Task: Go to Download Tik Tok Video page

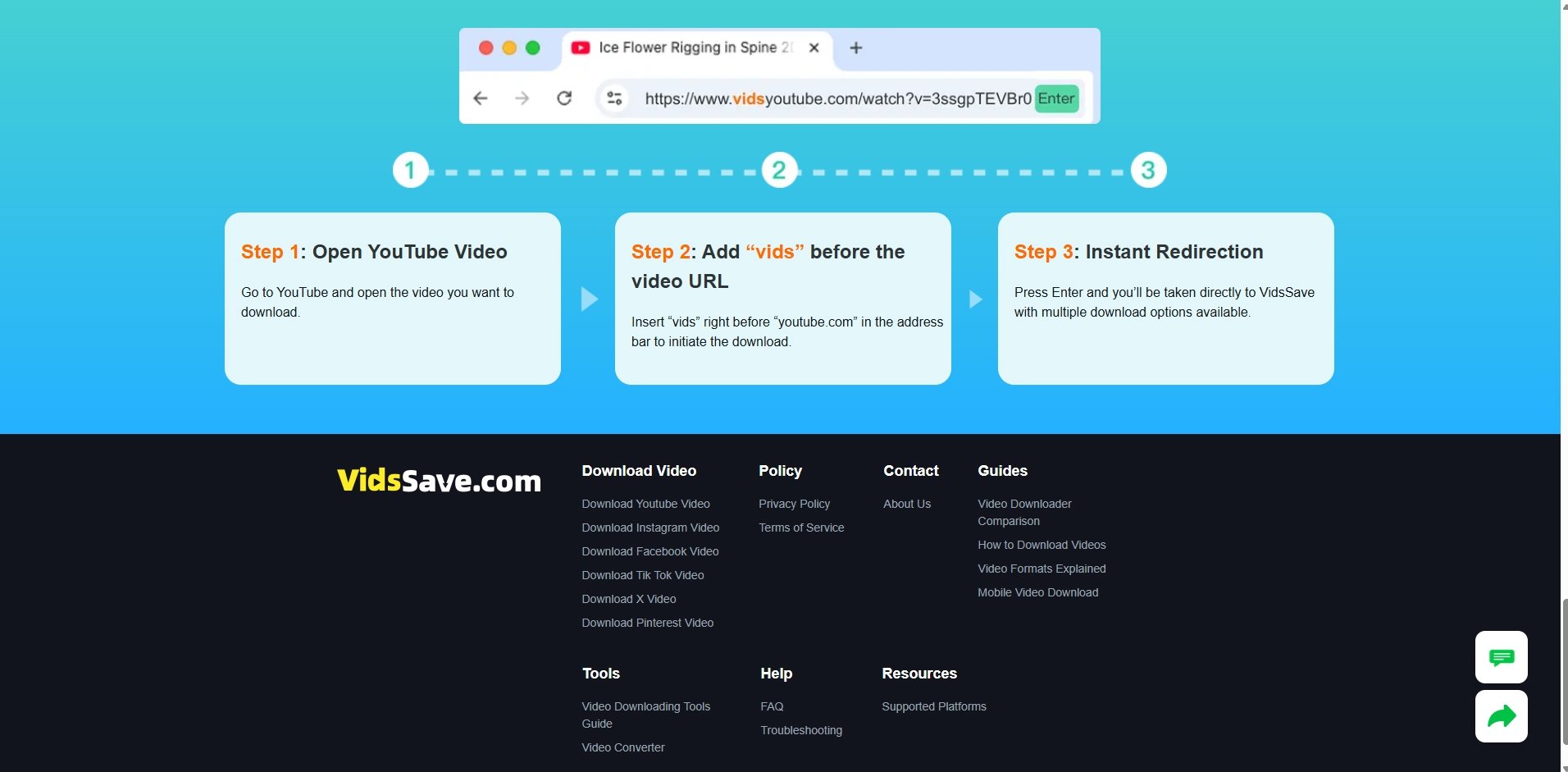Action: click(643, 575)
